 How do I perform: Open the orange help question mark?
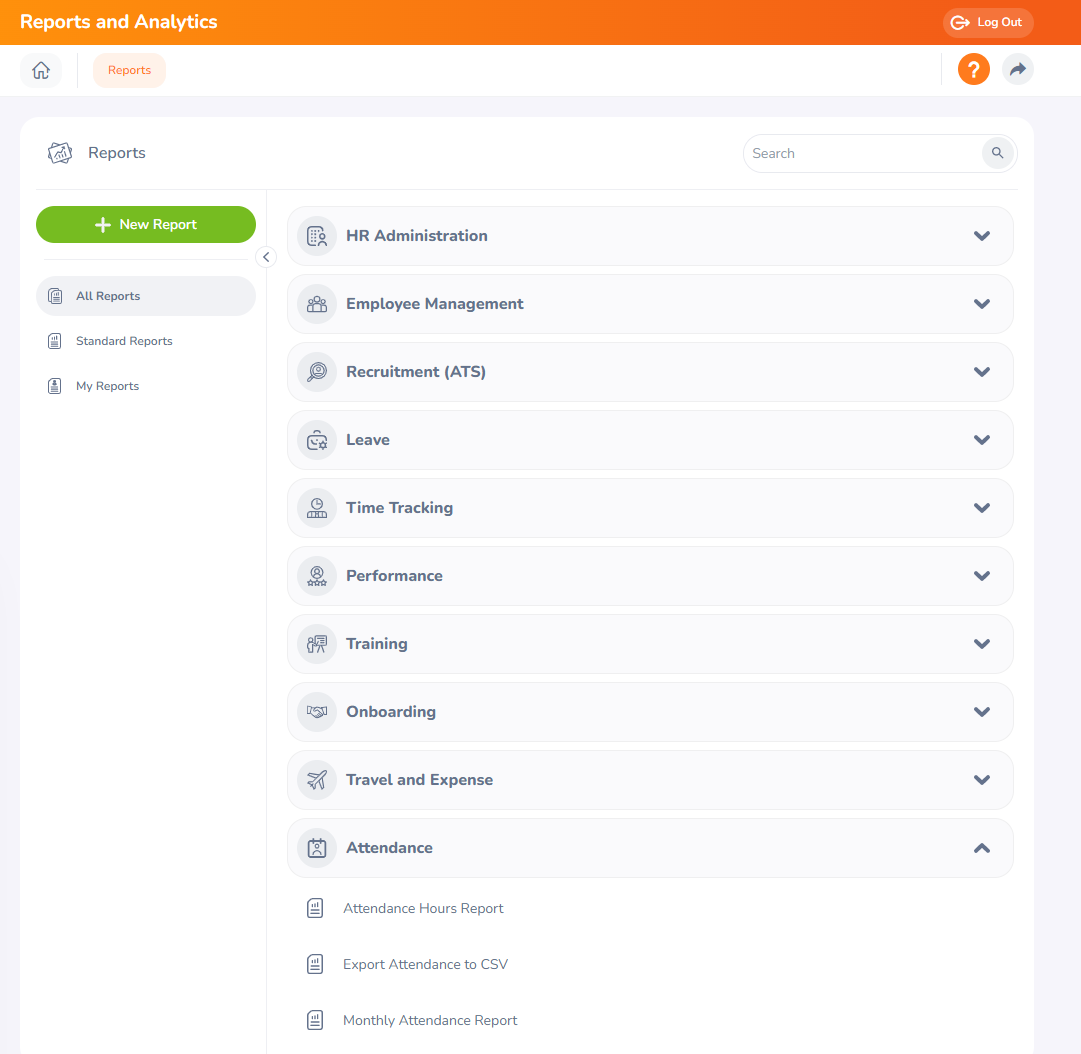click(973, 70)
